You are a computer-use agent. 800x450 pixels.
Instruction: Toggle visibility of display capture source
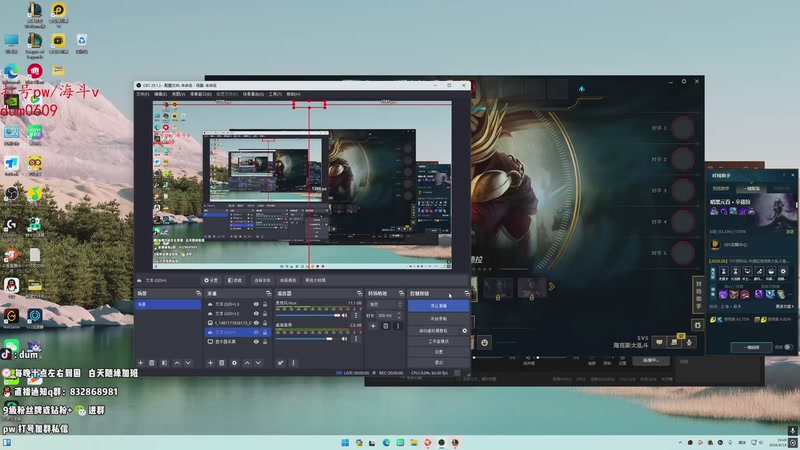256,341
